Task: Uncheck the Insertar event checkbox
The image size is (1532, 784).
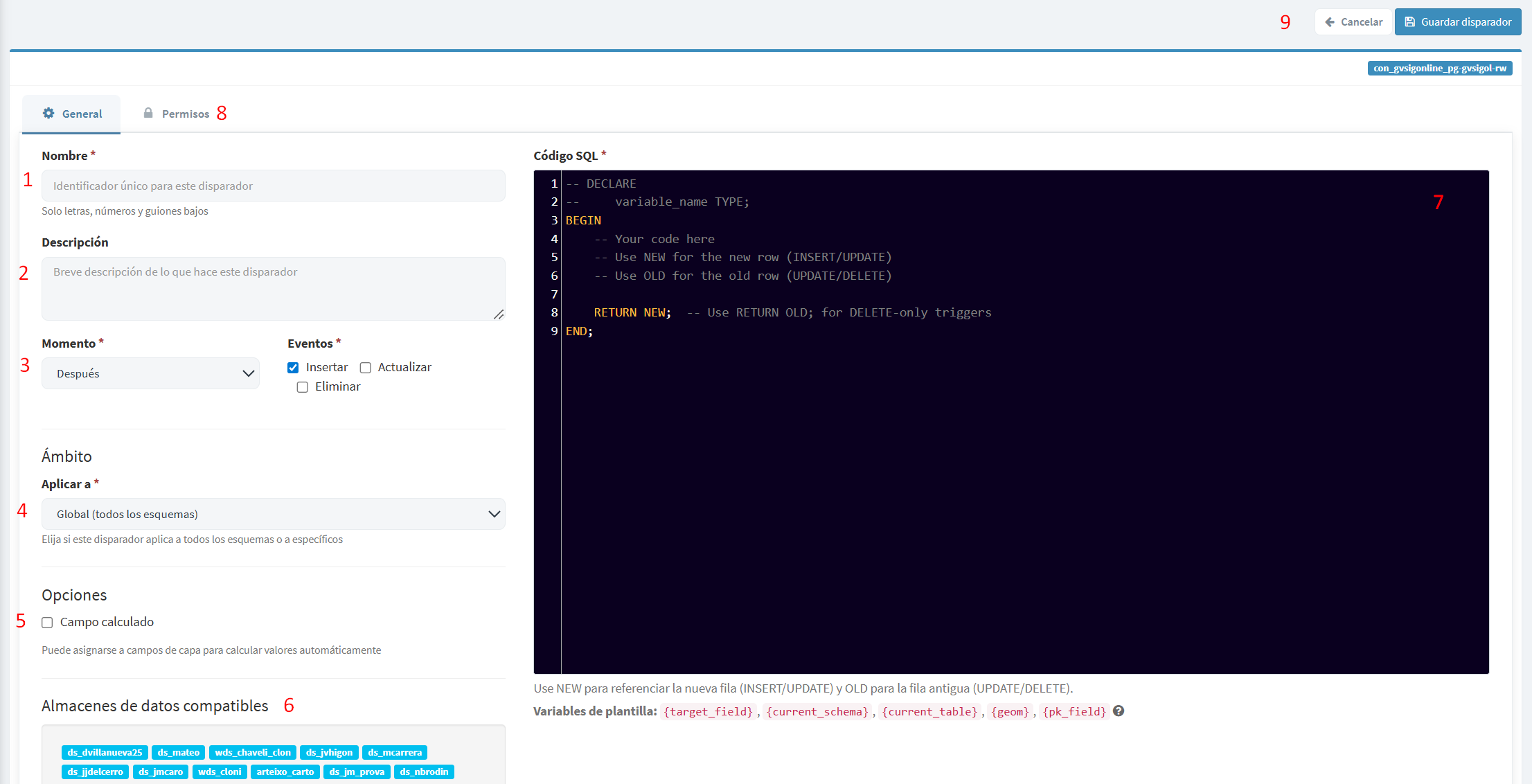Action: pyautogui.click(x=293, y=368)
